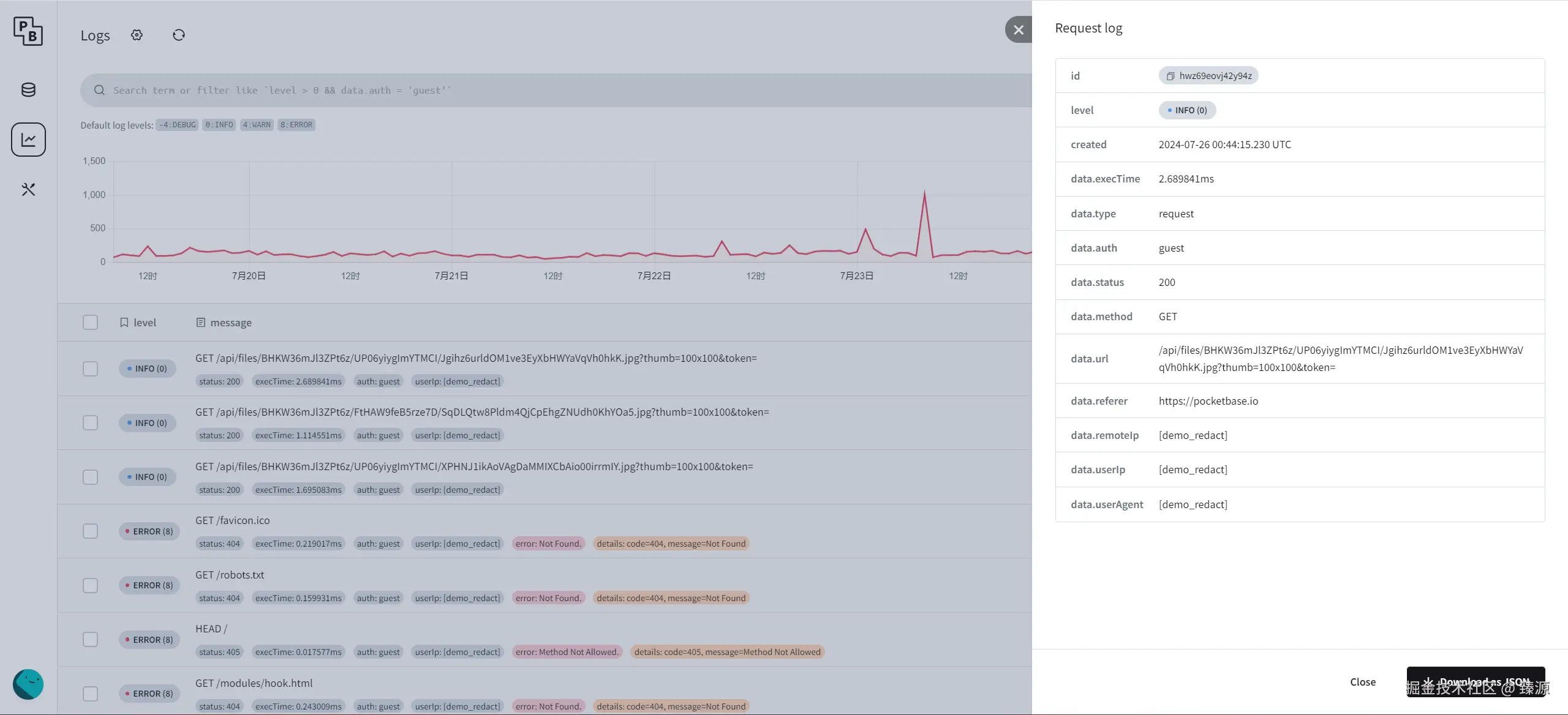Image resolution: width=1568 pixels, height=715 pixels.
Task: Check the first INFO log row checkbox
Action: coord(90,369)
